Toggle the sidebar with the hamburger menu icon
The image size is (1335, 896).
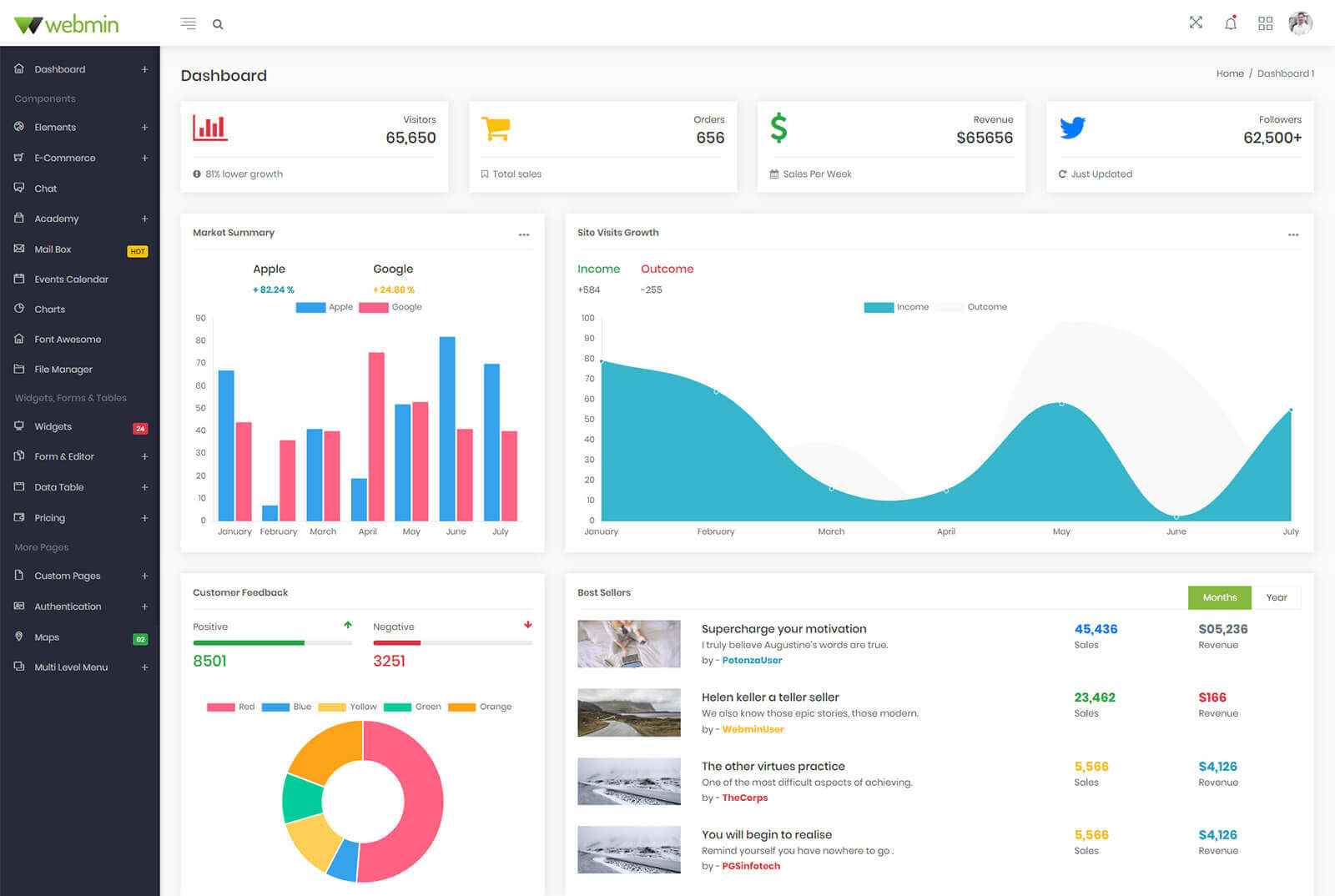click(188, 24)
